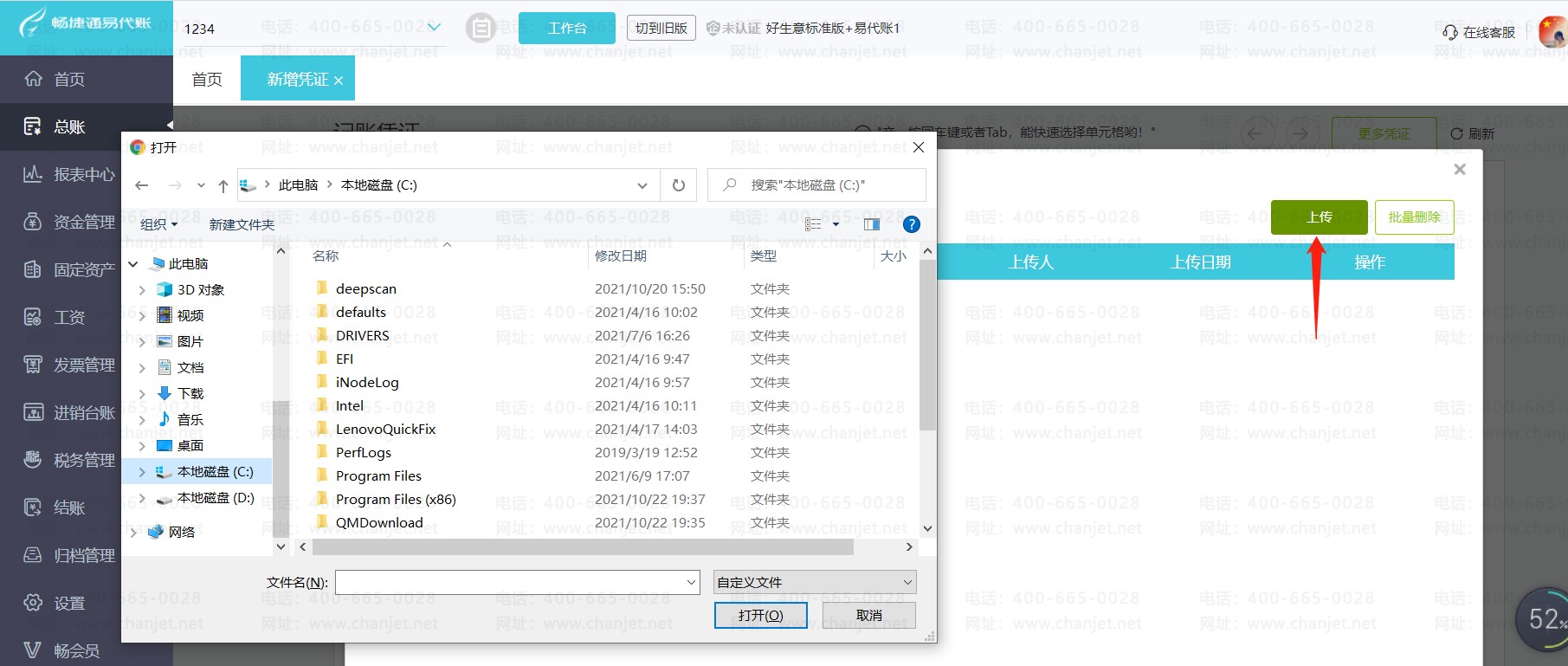Select 桌面 desktop in tree
Viewport: 1568px width, 666px height.
point(190,446)
